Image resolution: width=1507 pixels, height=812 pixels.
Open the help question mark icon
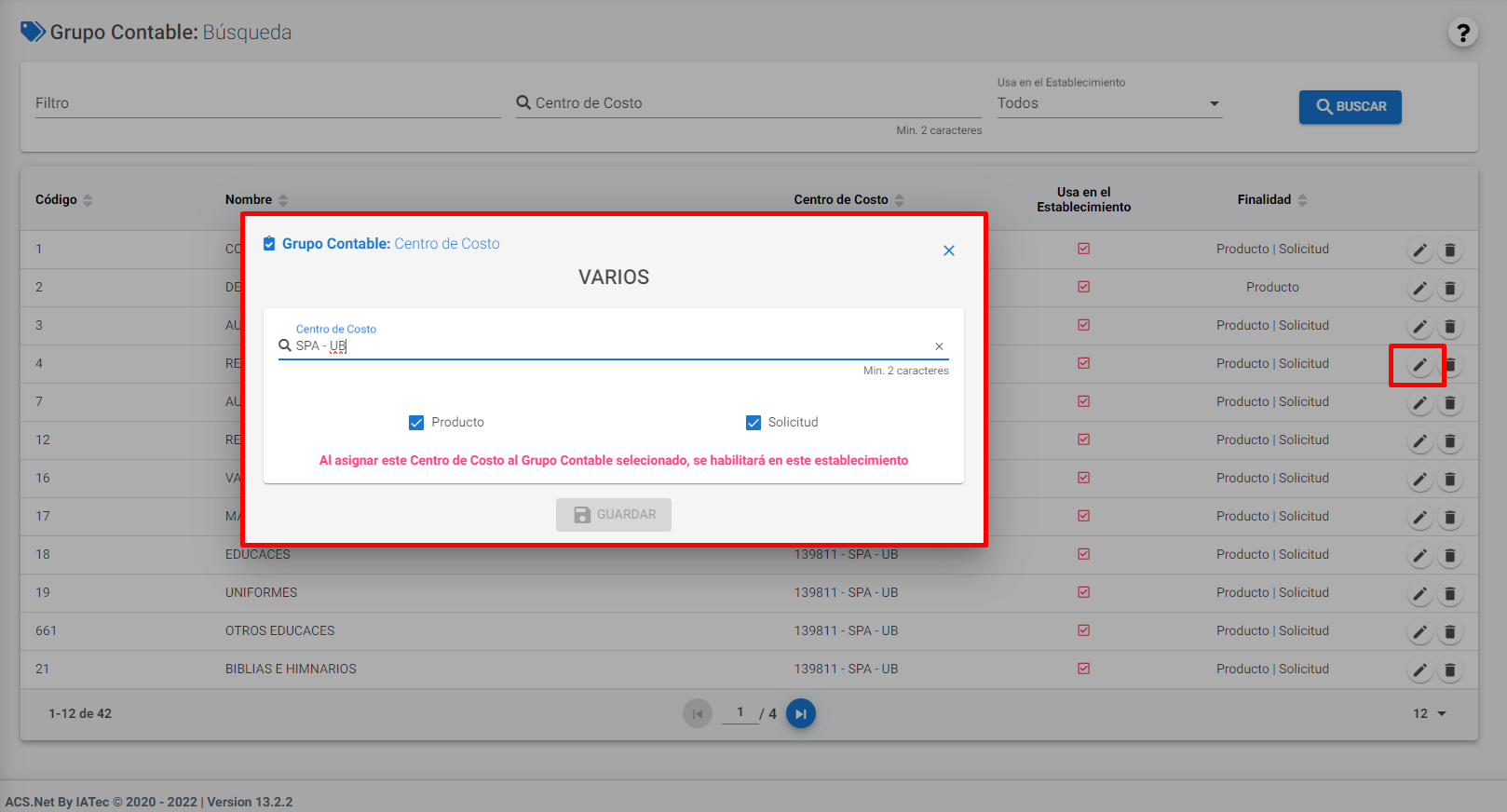[x=1462, y=33]
